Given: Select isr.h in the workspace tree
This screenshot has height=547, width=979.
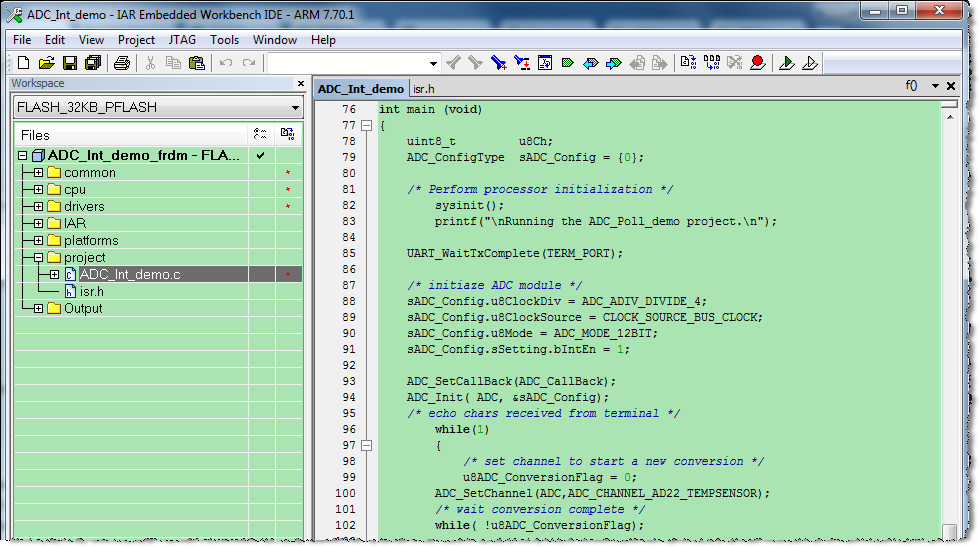Looking at the screenshot, I should pyautogui.click(x=91, y=292).
